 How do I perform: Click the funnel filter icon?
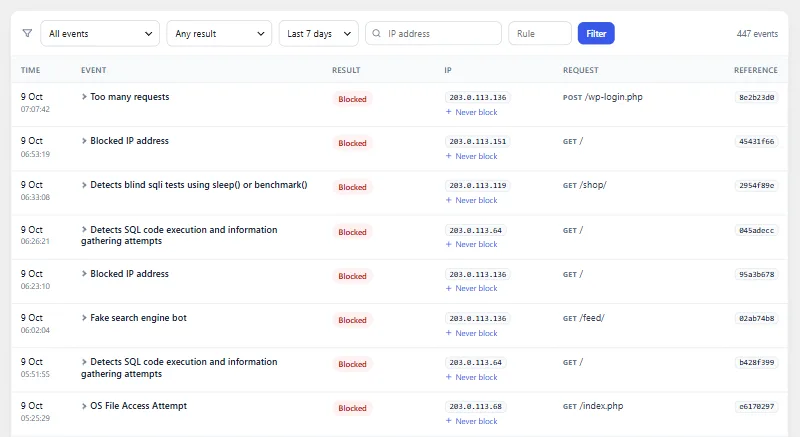click(27, 33)
